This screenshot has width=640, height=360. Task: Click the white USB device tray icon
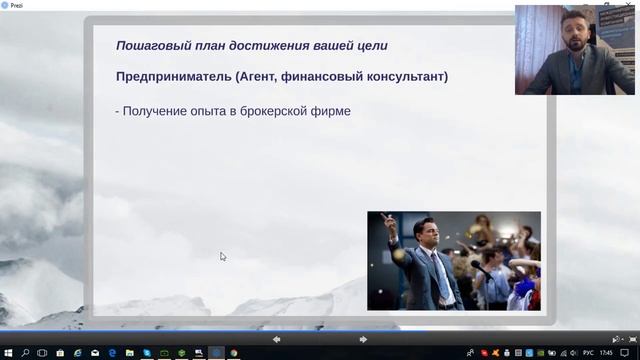[x=507, y=353]
